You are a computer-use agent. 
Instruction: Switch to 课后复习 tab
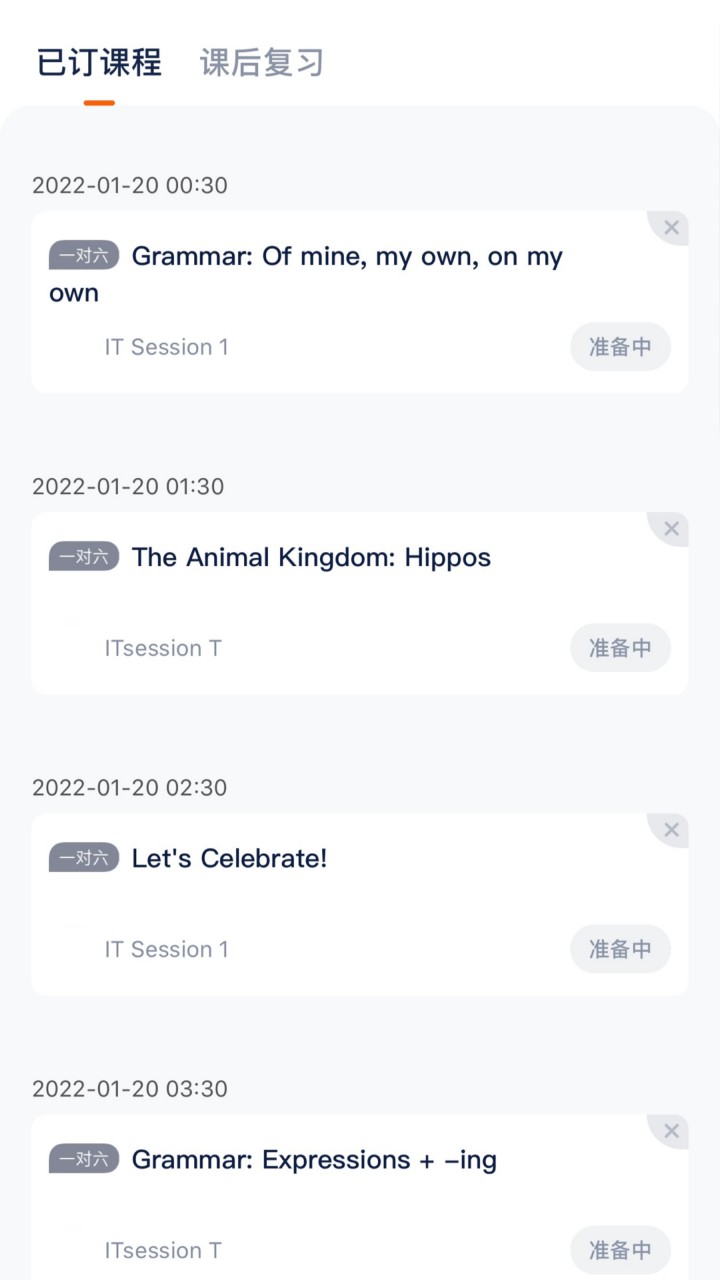click(262, 63)
